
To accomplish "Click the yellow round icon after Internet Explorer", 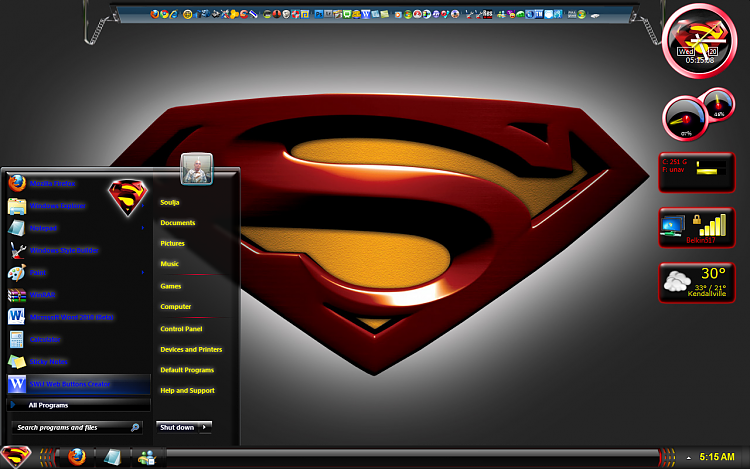I will pos(188,14).
